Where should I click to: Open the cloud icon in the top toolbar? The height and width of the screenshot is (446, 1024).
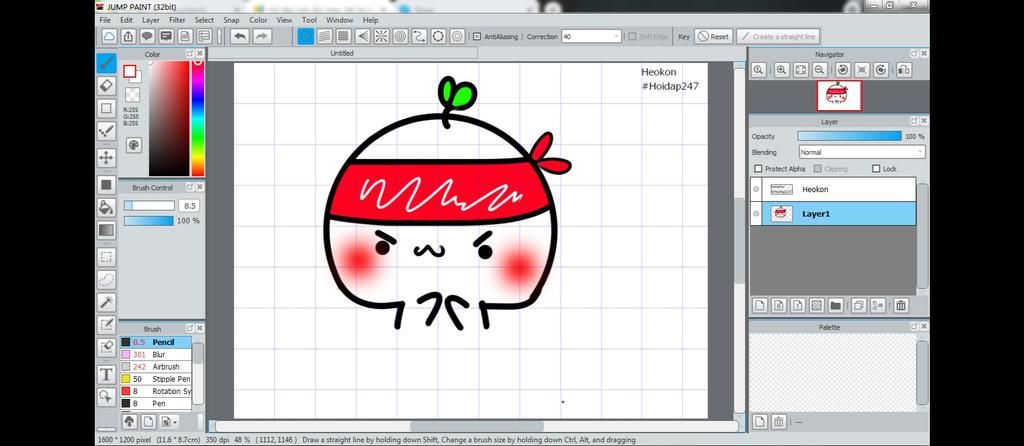109,37
